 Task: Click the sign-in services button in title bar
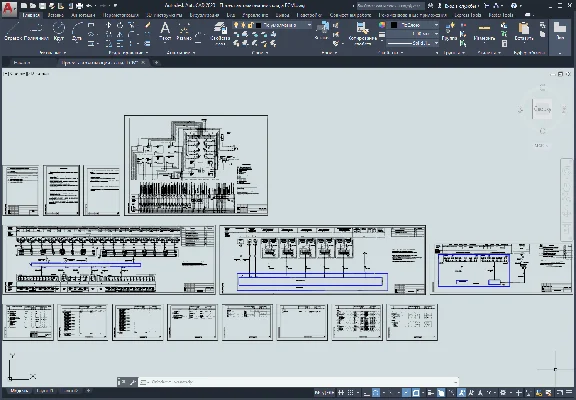(x=458, y=6)
